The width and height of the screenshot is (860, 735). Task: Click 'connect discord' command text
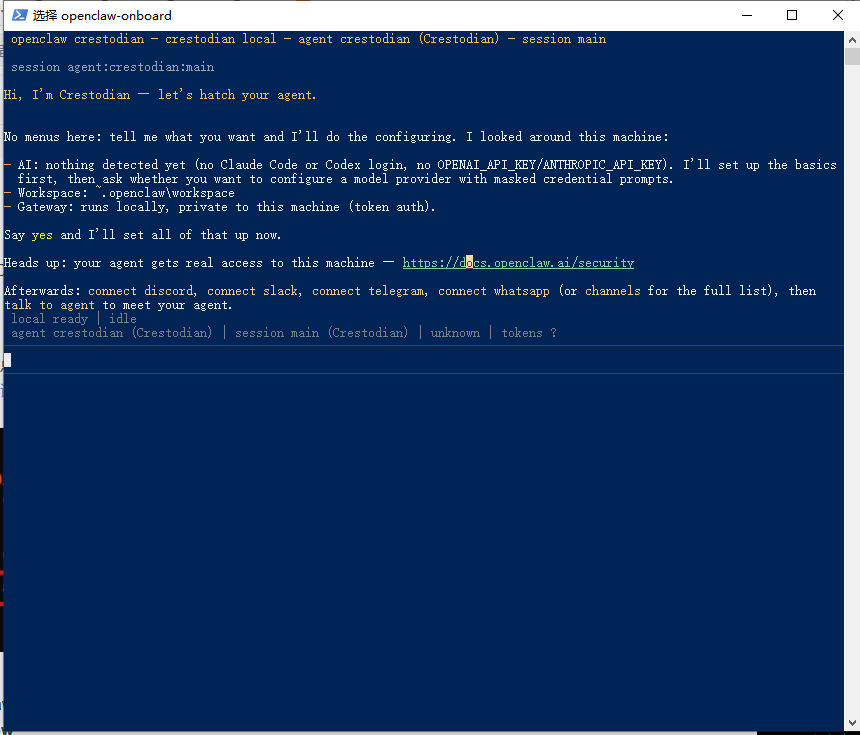pyautogui.click(x=141, y=291)
